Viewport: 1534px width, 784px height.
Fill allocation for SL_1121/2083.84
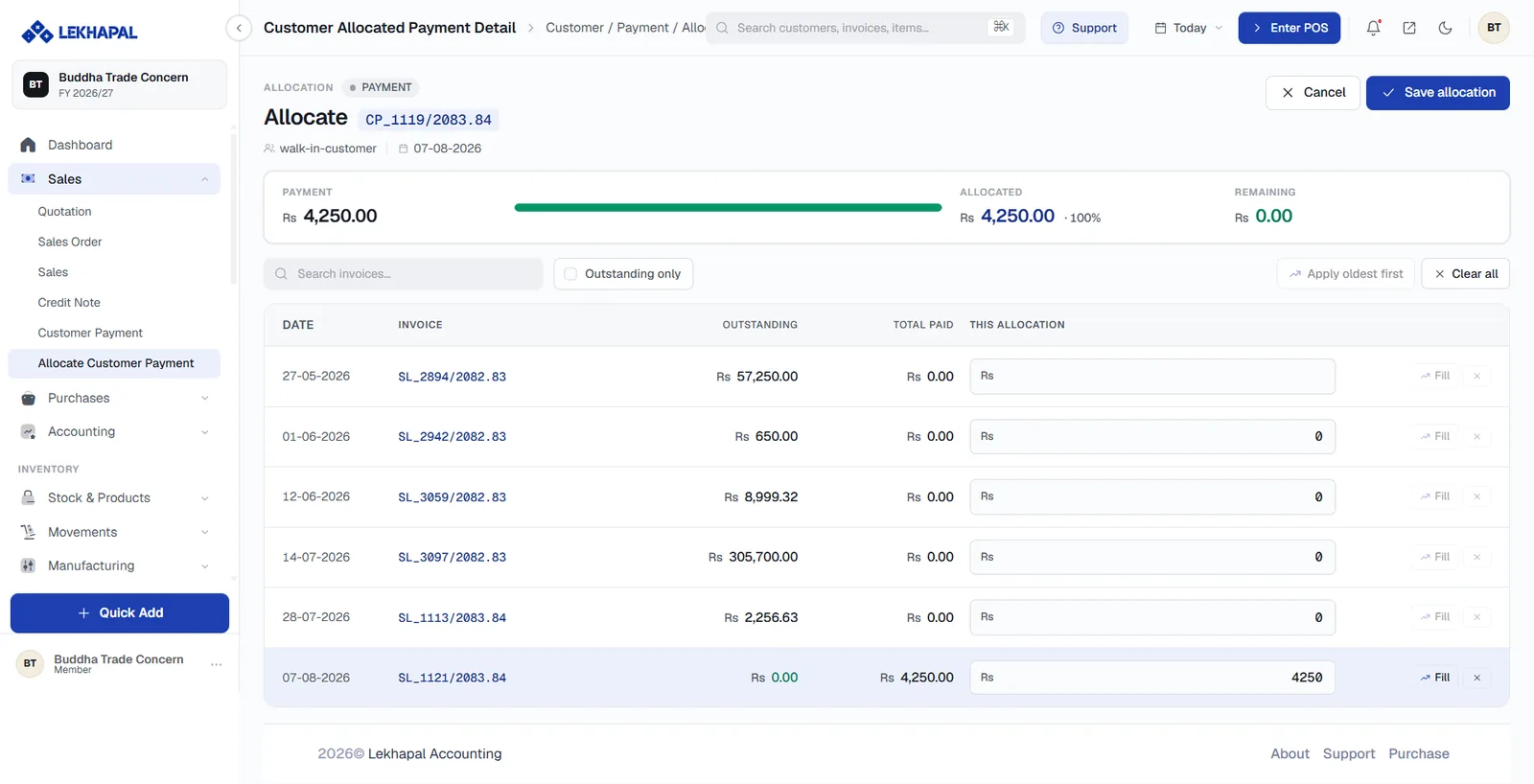1434,678
